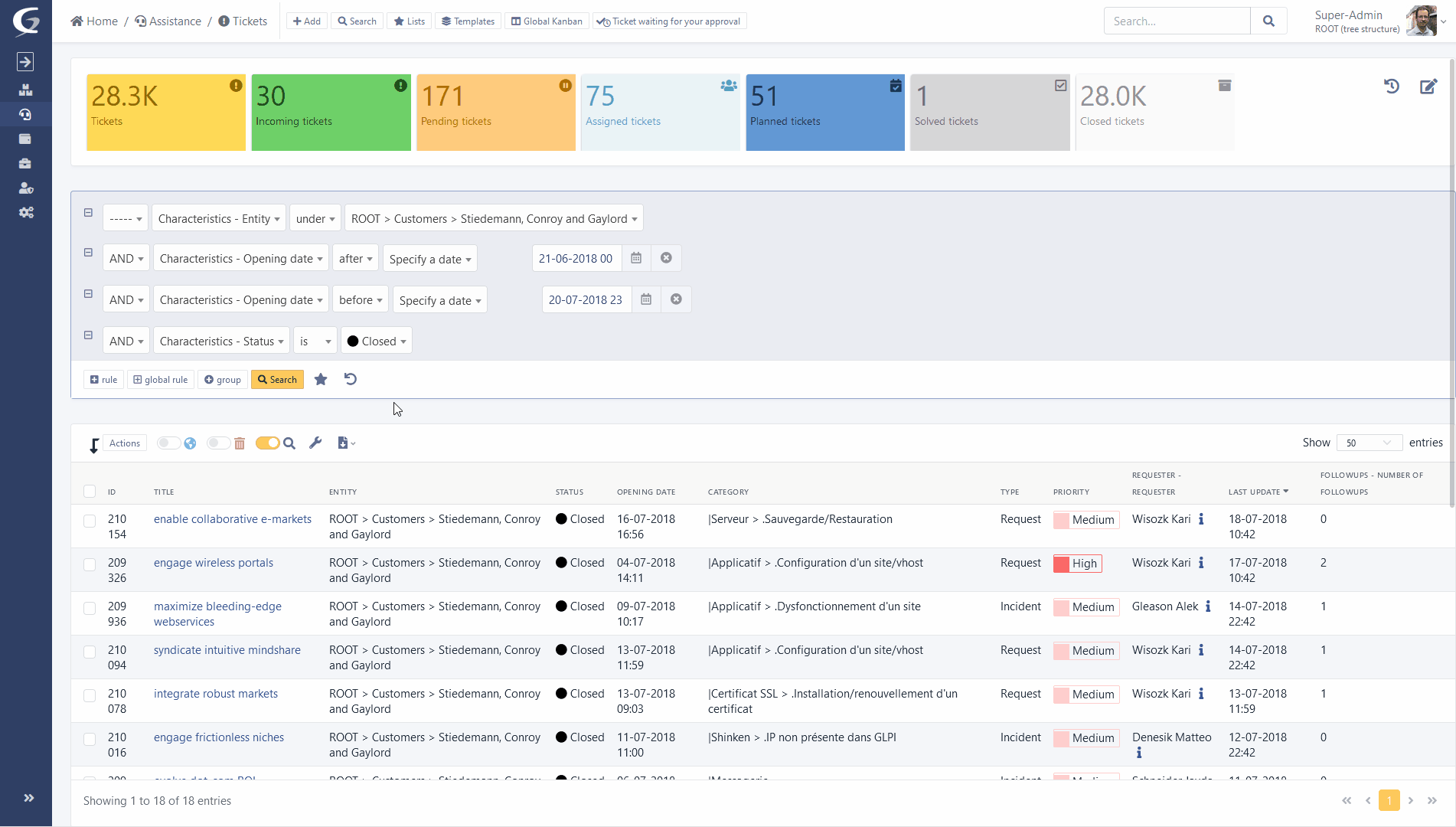Check the box for maximize bleeding-edge webservices

click(90, 608)
